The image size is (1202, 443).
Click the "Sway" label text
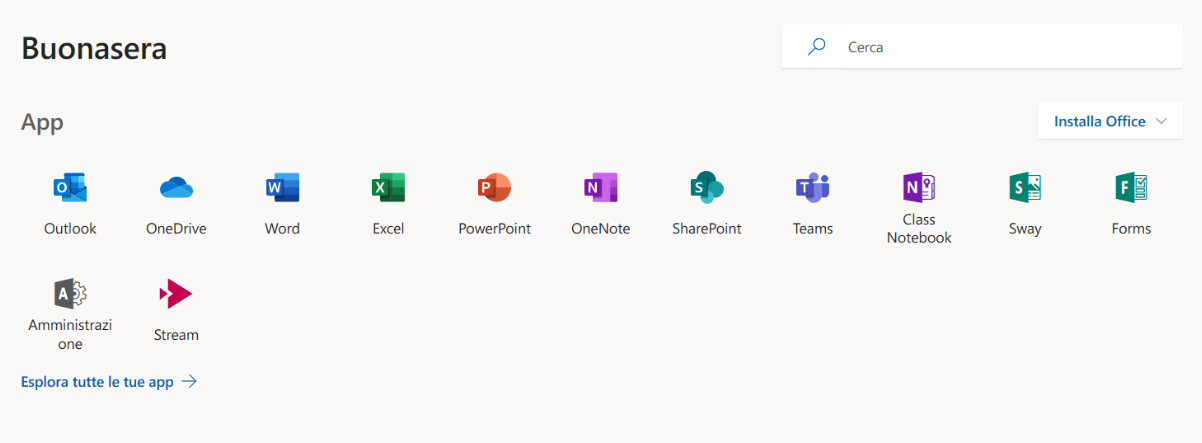tap(1025, 228)
